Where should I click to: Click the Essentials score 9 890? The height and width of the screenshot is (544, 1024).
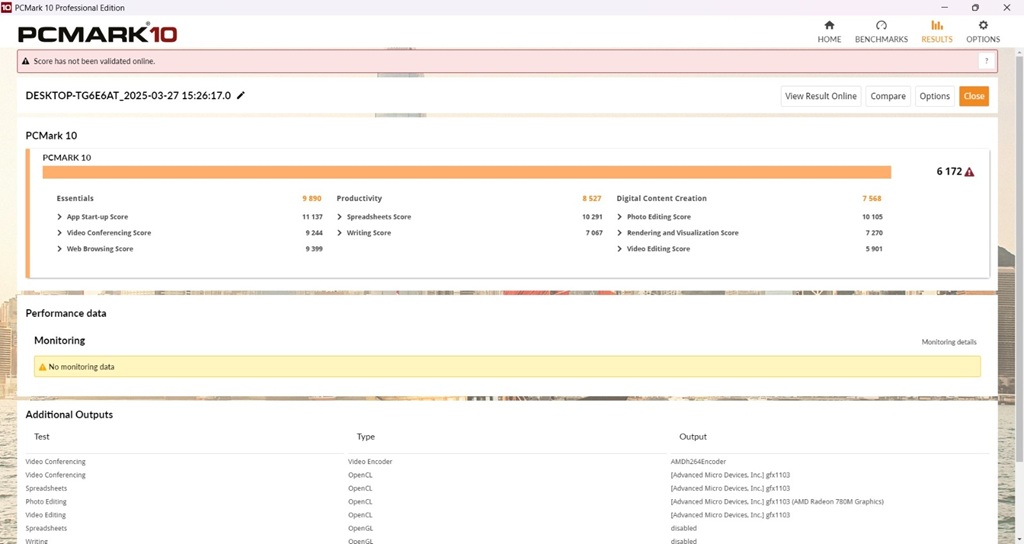coord(312,199)
